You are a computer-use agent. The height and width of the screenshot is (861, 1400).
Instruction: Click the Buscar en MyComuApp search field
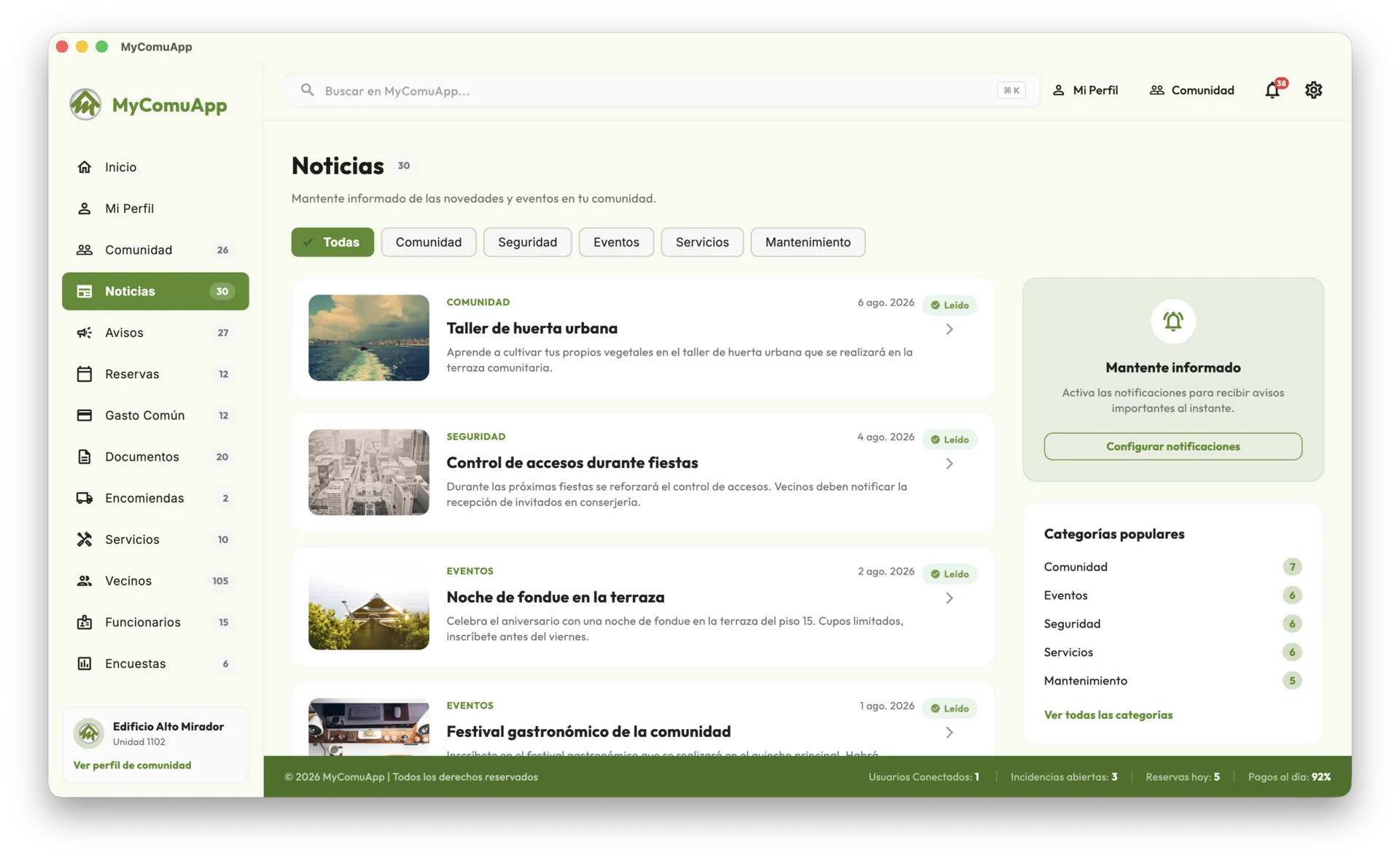point(663,90)
